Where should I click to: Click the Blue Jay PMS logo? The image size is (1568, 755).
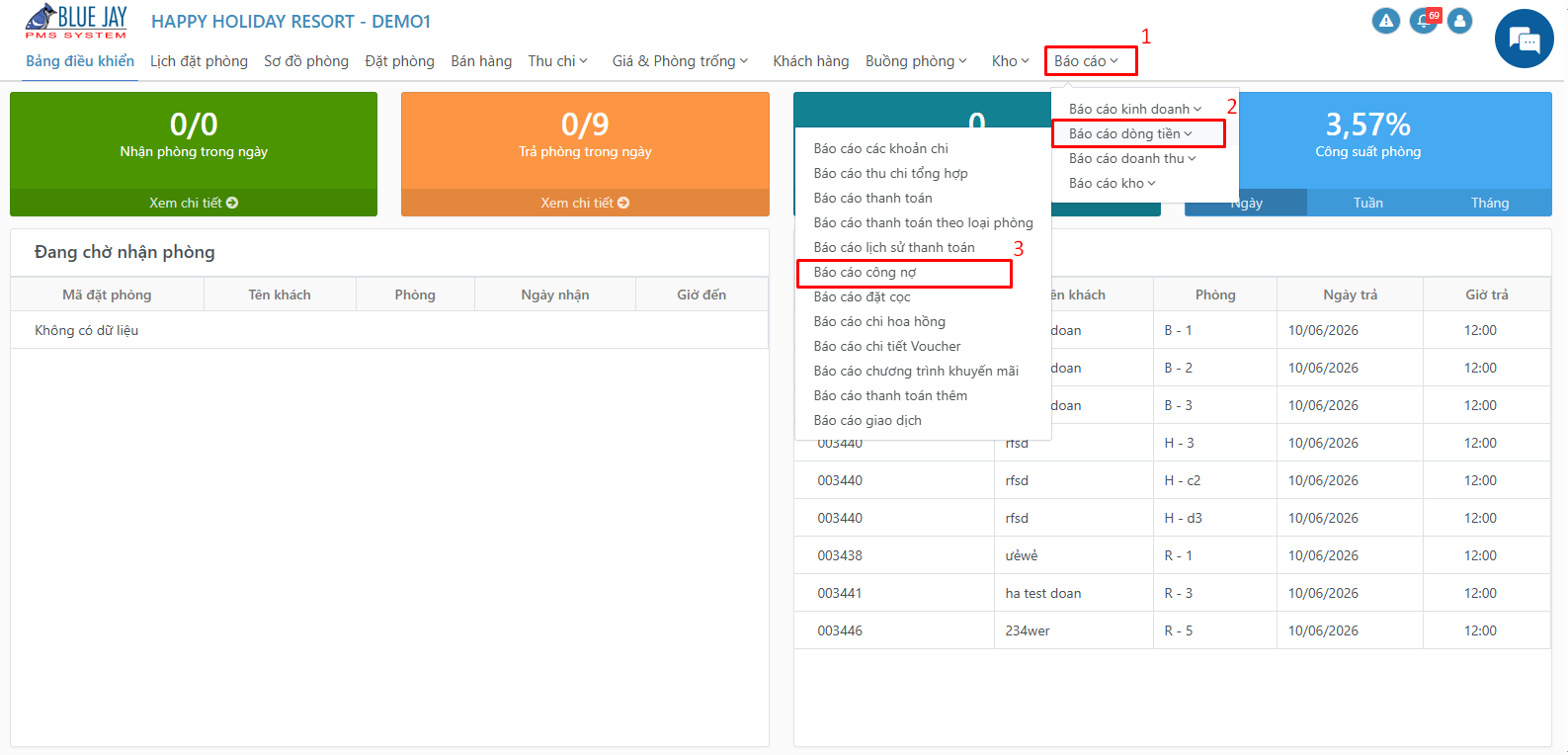coord(76,21)
